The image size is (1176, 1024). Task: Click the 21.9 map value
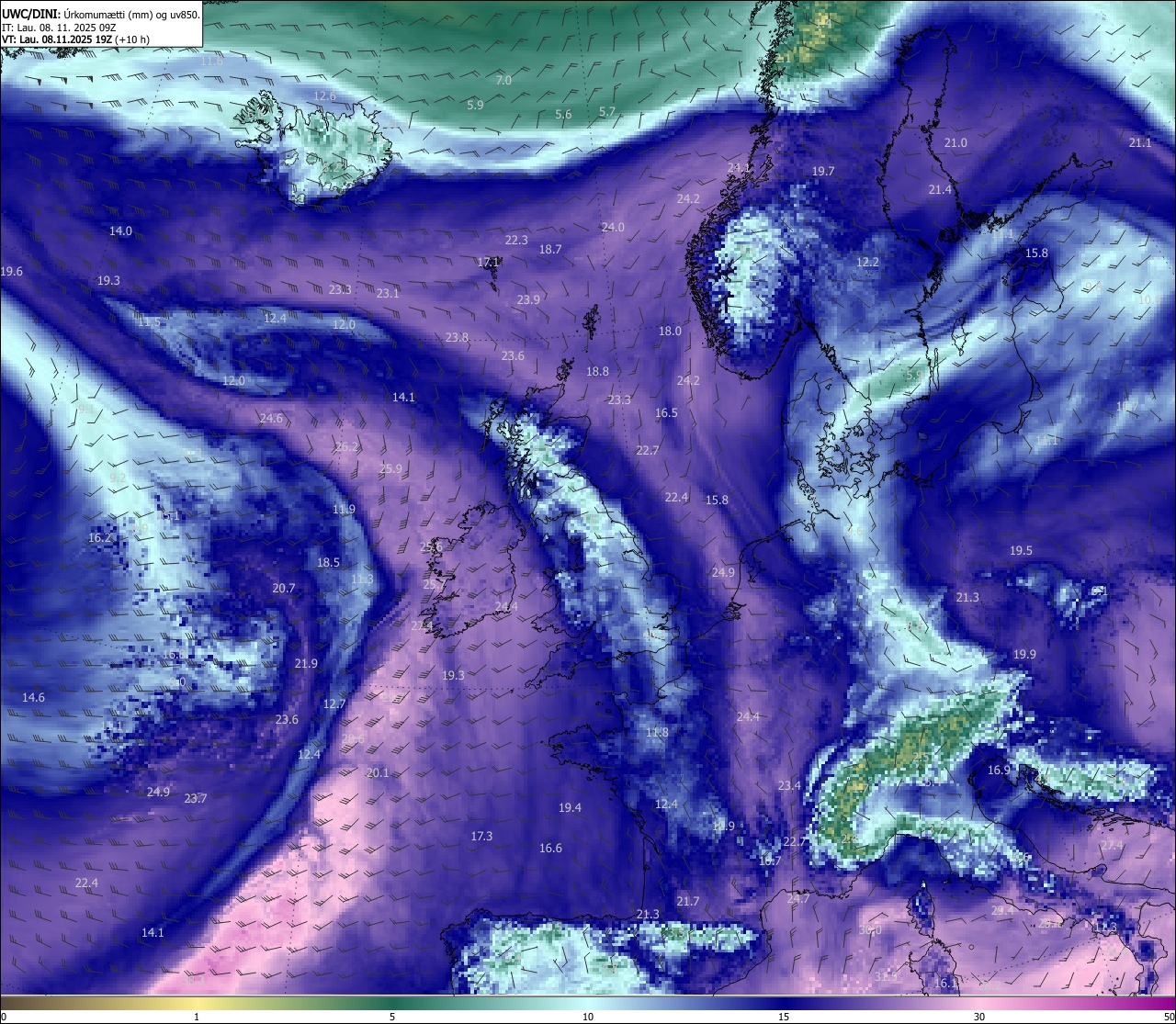pyautogui.click(x=306, y=664)
